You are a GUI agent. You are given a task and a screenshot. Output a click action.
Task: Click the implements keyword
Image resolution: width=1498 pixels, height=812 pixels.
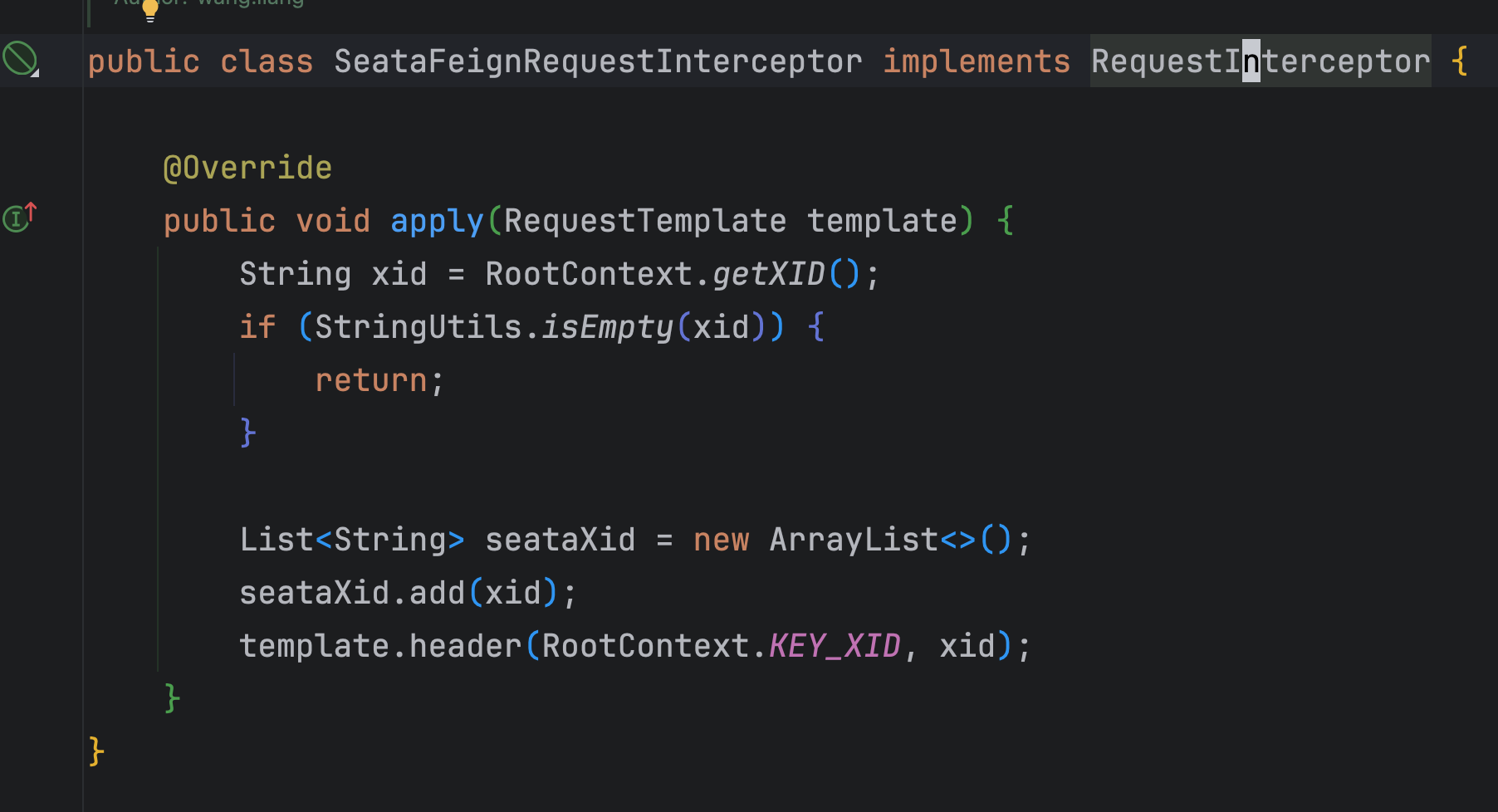pos(977,61)
